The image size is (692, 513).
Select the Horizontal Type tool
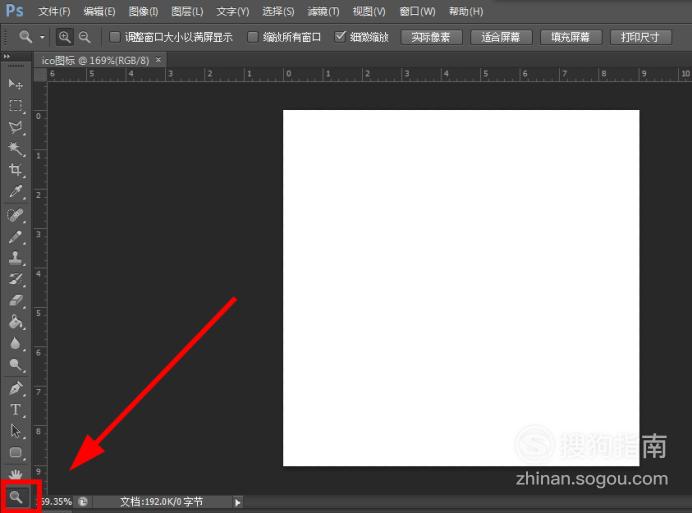pos(15,410)
